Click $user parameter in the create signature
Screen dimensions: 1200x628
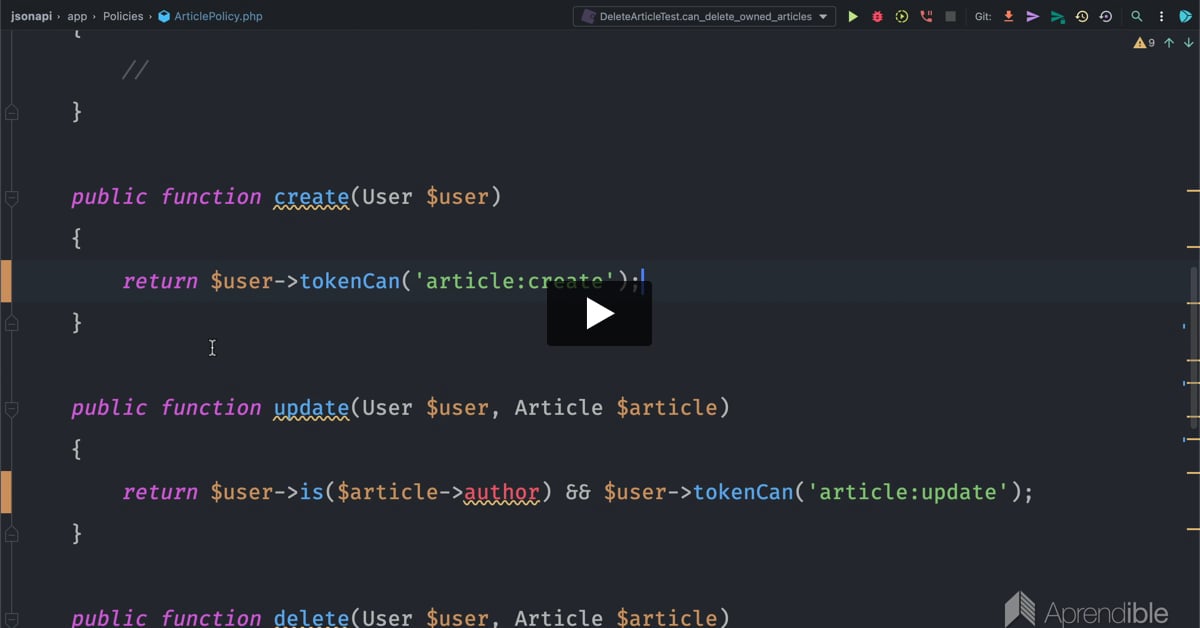pos(458,197)
